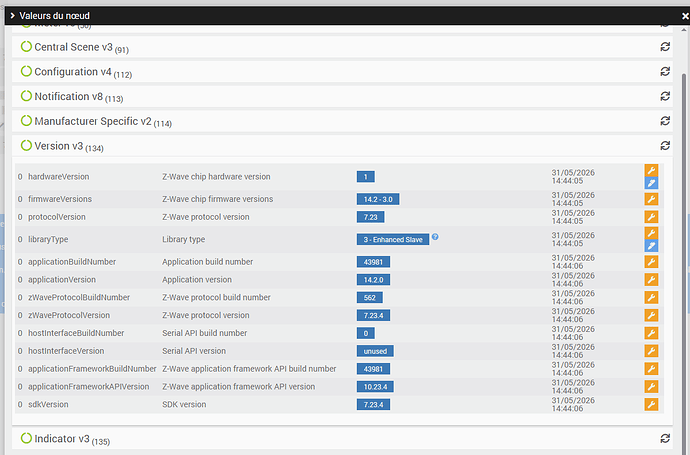Click the hostInterfaceVersion value unused

point(375,351)
